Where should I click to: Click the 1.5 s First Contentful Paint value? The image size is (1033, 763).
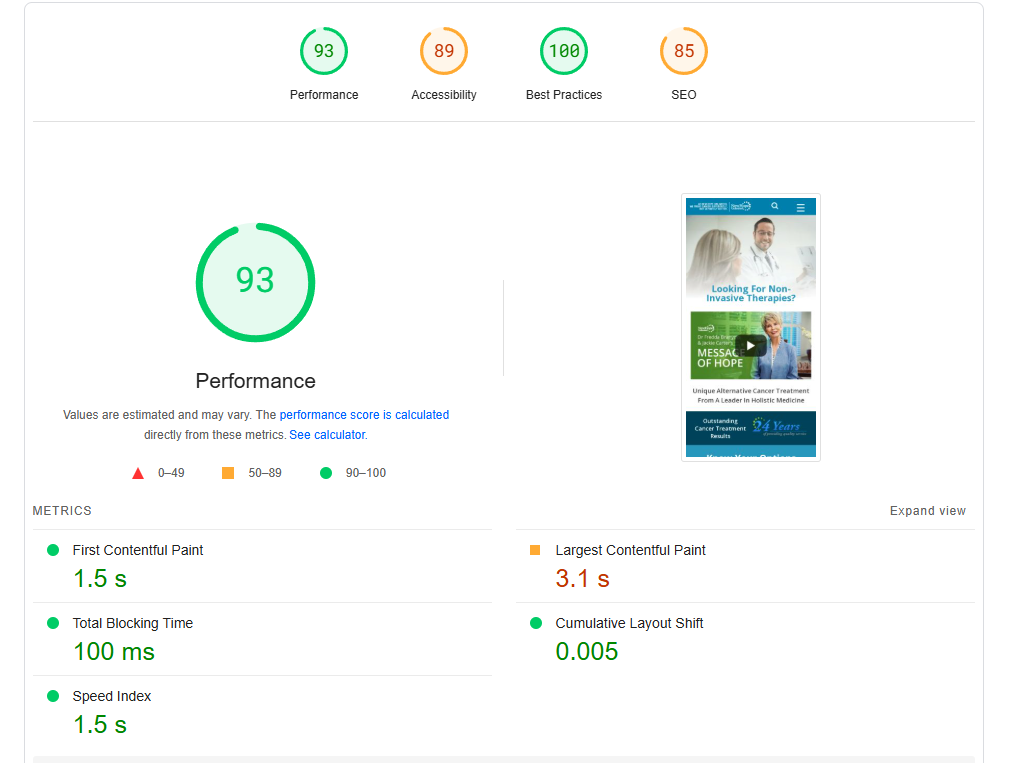coord(100,579)
